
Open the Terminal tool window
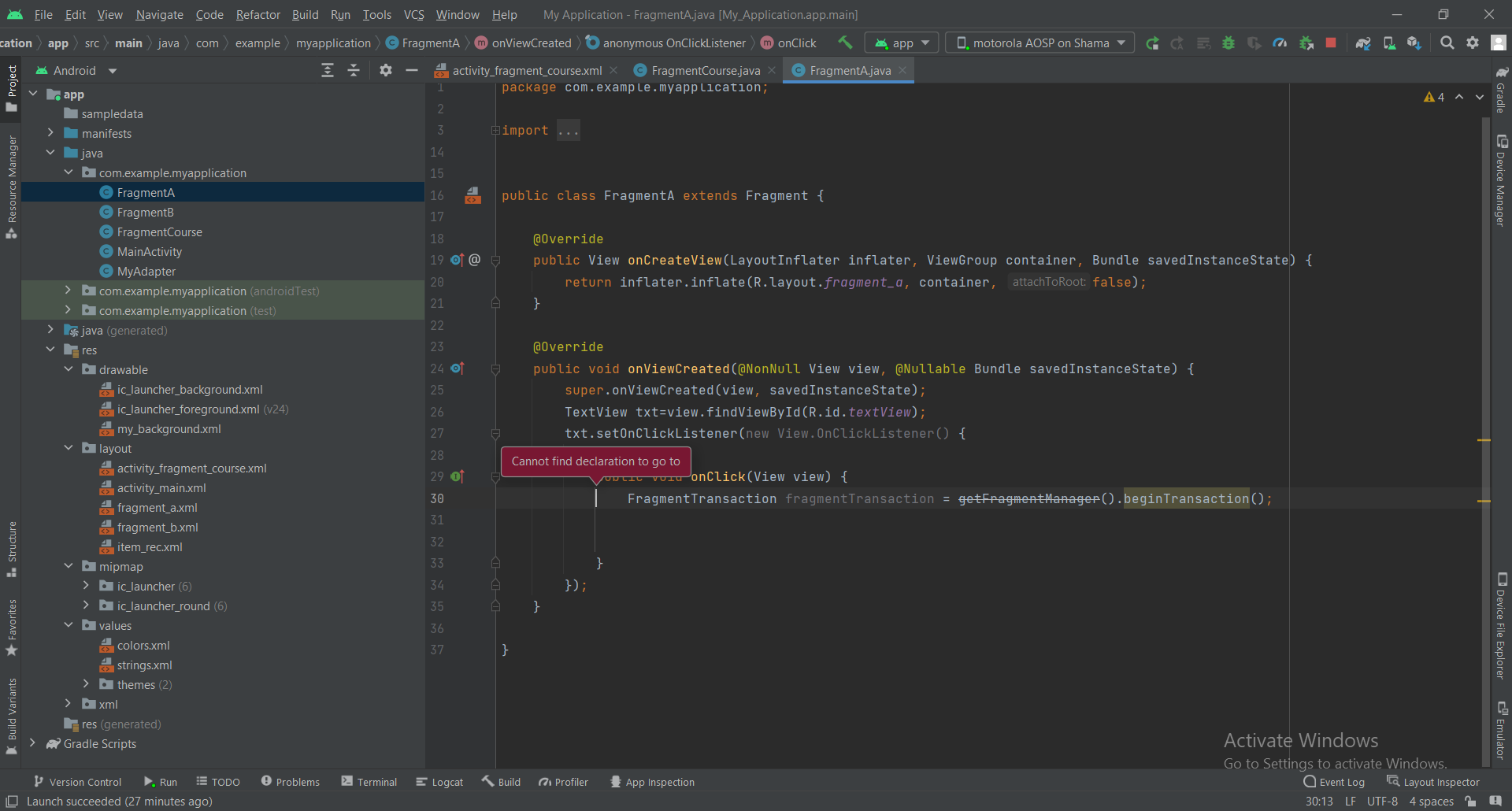pyautogui.click(x=369, y=782)
